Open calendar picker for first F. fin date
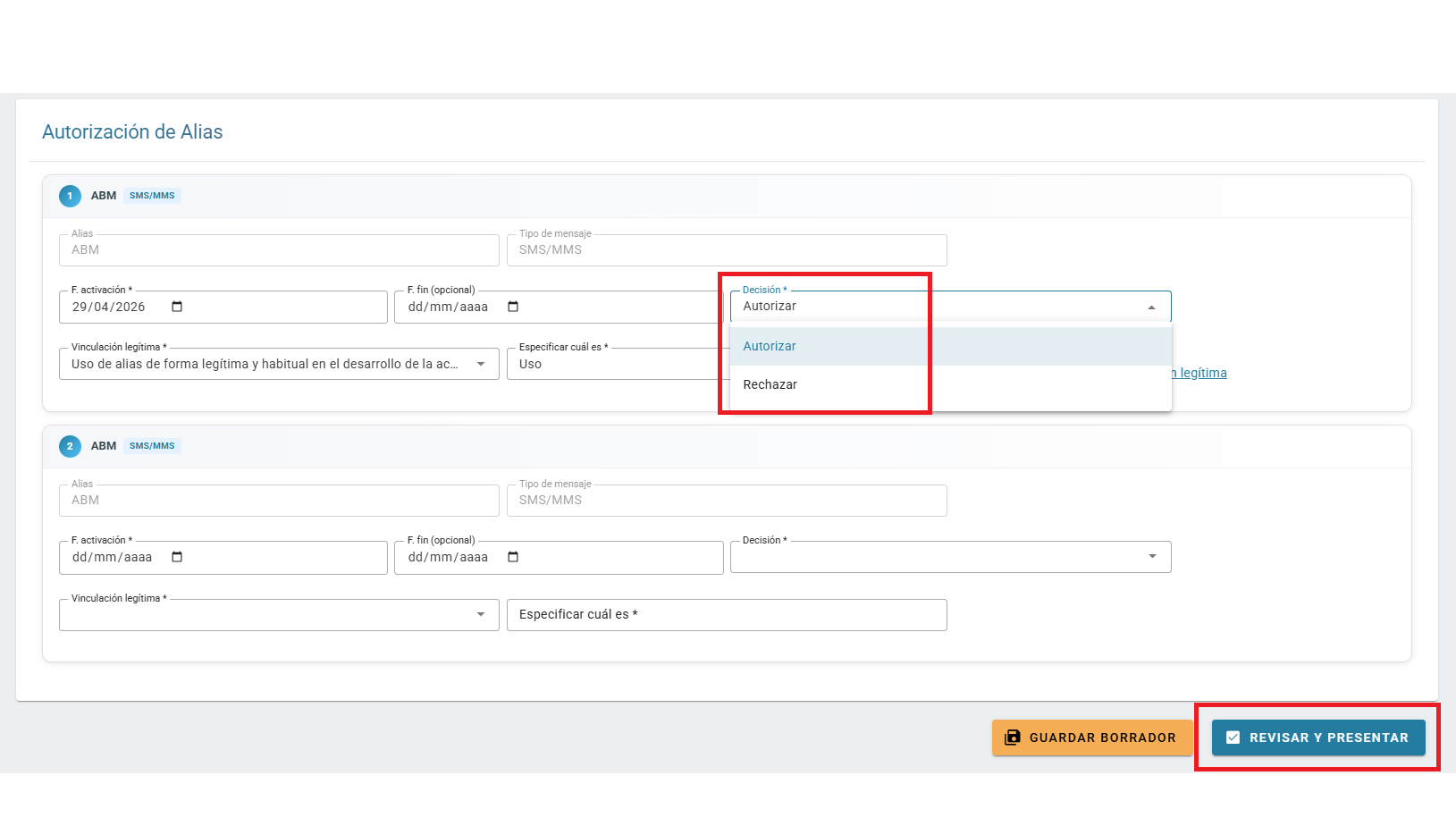This screenshot has height=826, width=1456. click(513, 307)
